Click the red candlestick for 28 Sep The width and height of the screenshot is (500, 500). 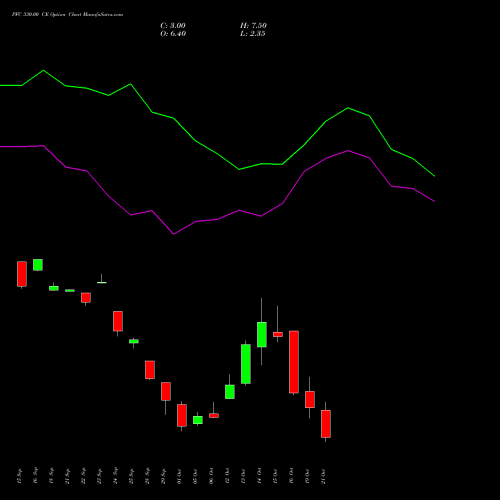[x=150, y=370]
